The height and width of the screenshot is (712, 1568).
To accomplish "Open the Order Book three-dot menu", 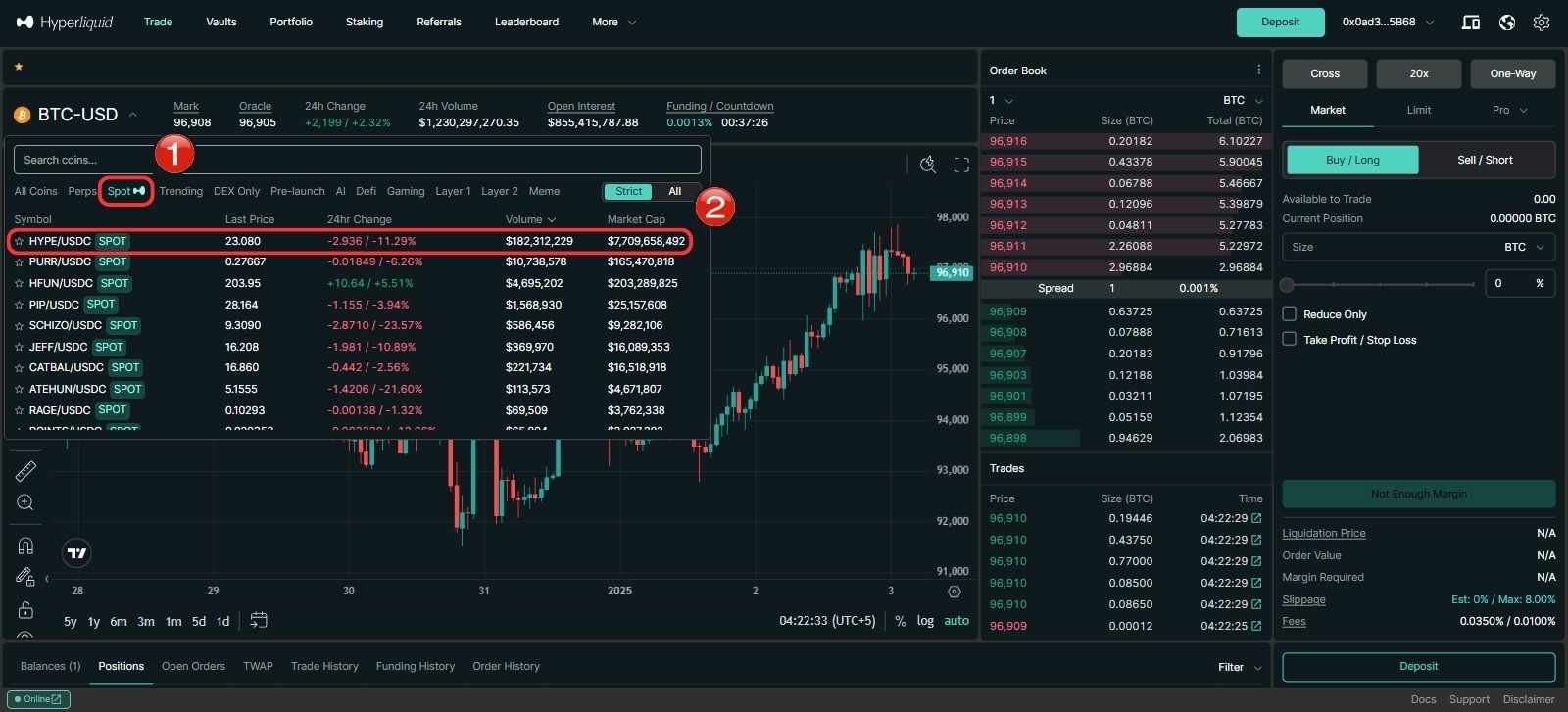I will [1259, 70].
